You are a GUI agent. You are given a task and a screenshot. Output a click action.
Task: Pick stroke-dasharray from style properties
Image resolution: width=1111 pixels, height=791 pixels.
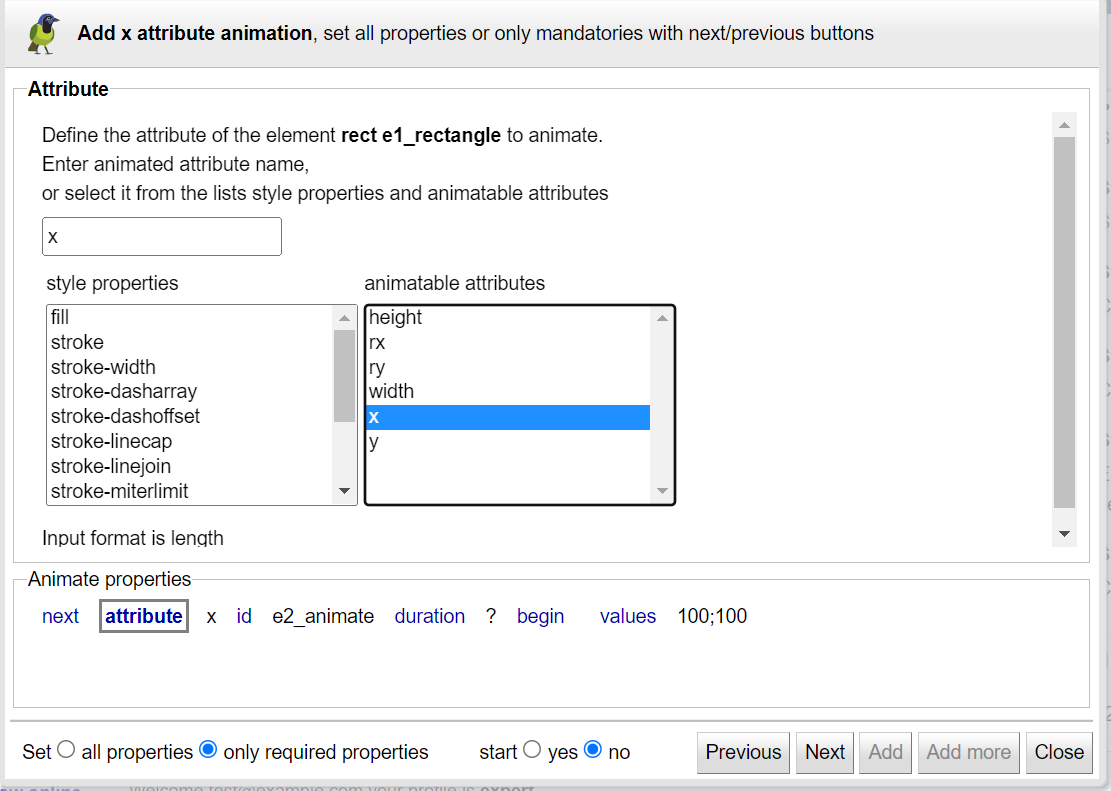pyautogui.click(x=190, y=392)
